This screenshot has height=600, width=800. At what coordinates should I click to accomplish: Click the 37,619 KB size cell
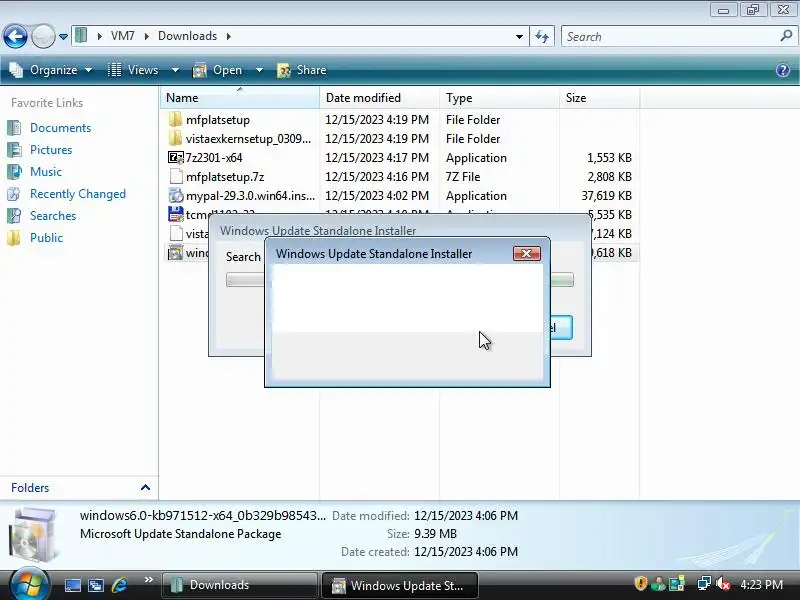[607, 196]
